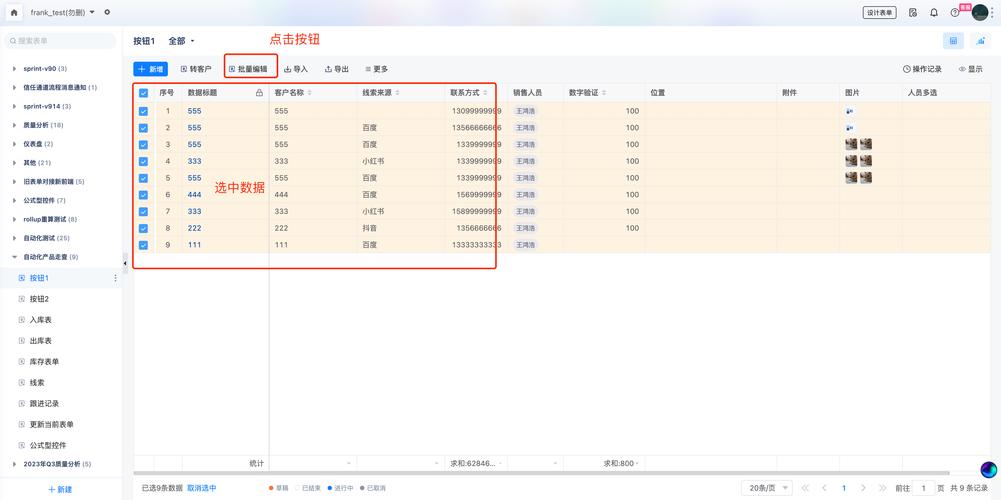
Task: Open the help question mark icon
Action: (955, 13)
